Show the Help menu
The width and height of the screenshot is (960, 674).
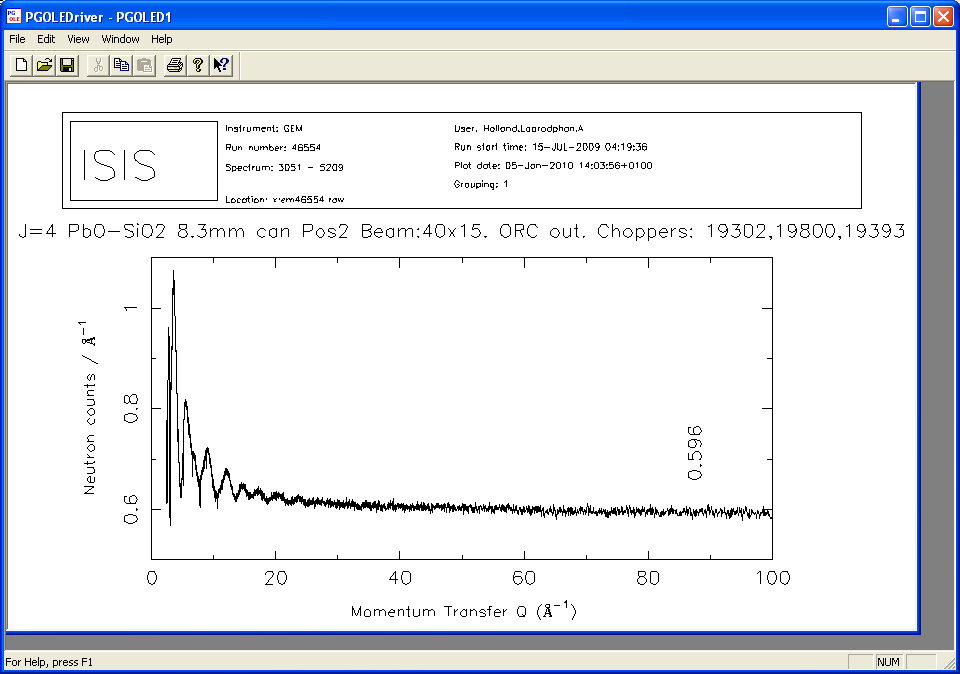click(161, 39)
